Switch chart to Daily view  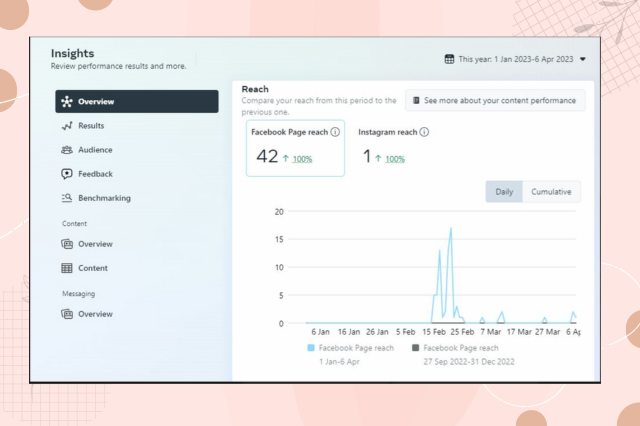[504, 192]
